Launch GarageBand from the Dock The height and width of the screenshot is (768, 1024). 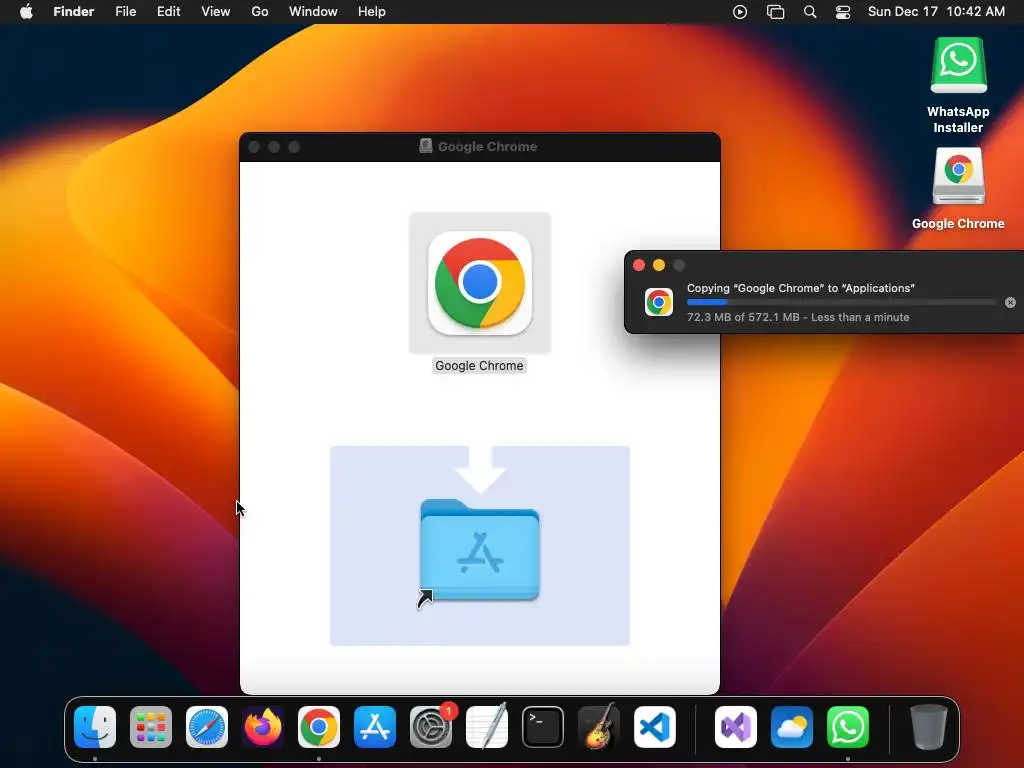pos(599,726)
